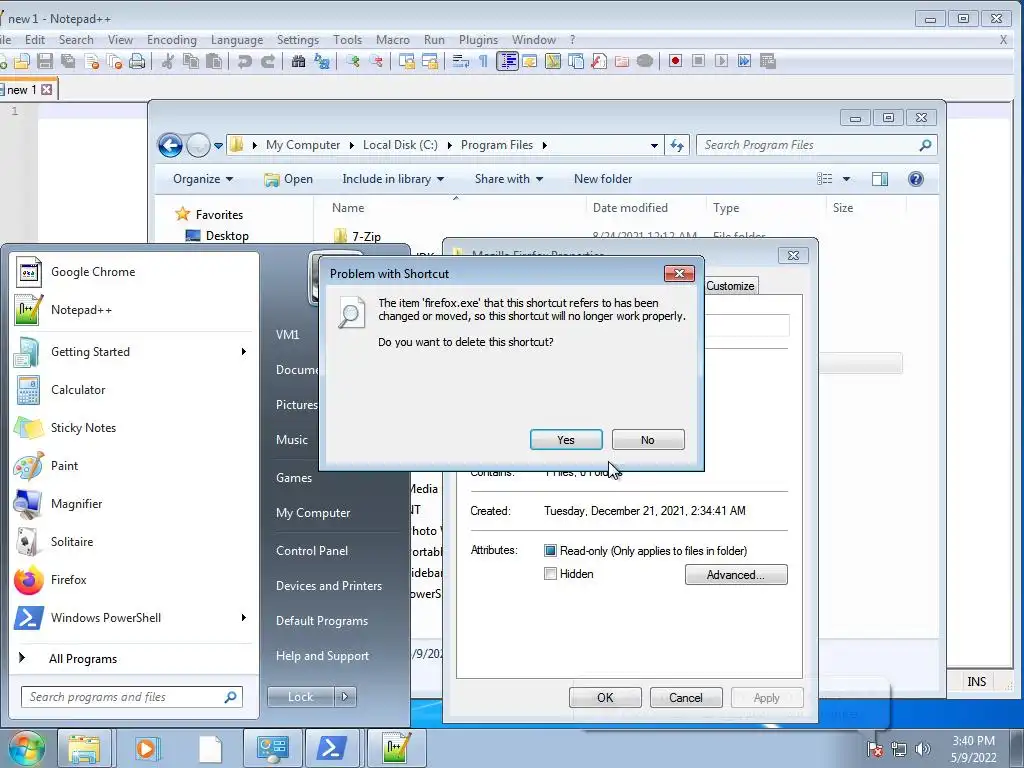Click Windows Start orb on taskbar

tap(27, 748)
